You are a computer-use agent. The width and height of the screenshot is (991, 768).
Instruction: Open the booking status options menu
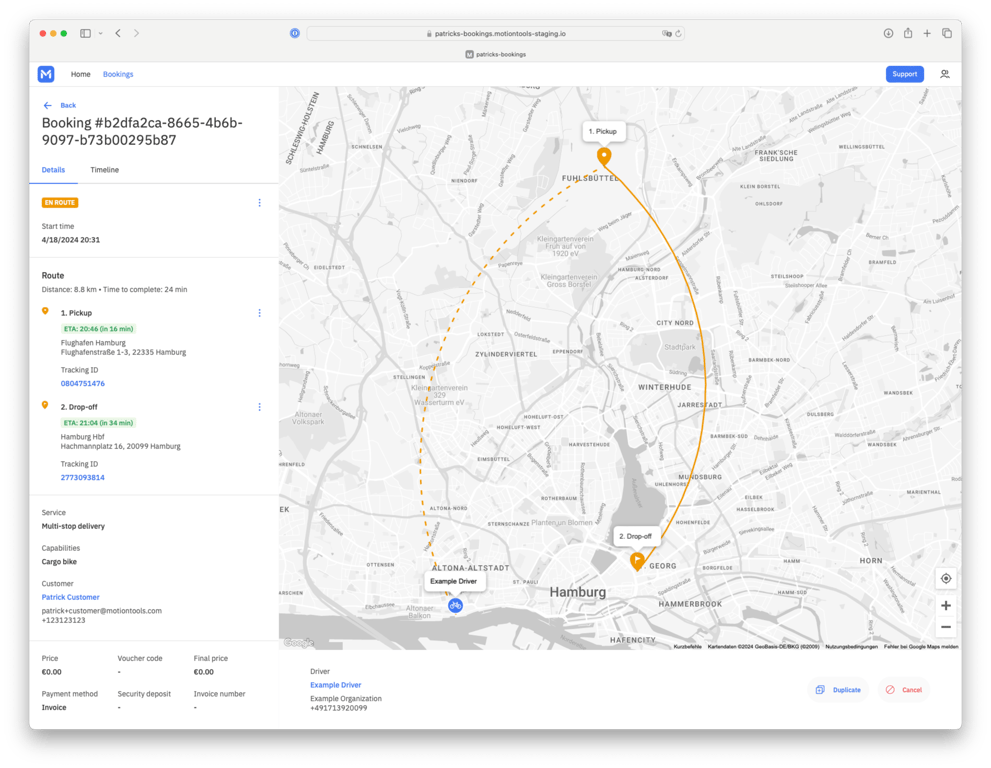click(x=259, y=203)
